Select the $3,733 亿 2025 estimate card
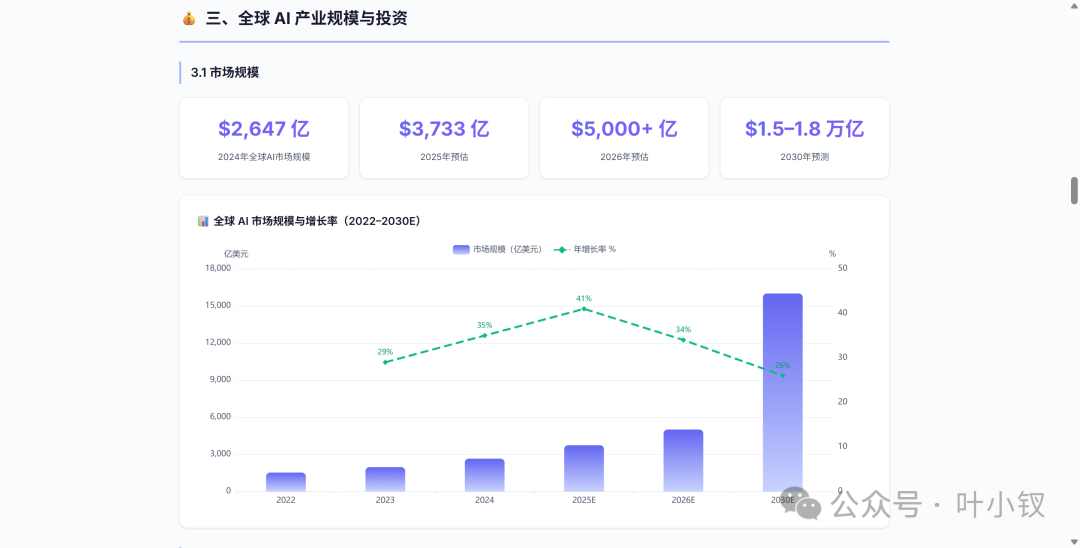Screen dimensions: 1080x548 (x=444, y=138)
